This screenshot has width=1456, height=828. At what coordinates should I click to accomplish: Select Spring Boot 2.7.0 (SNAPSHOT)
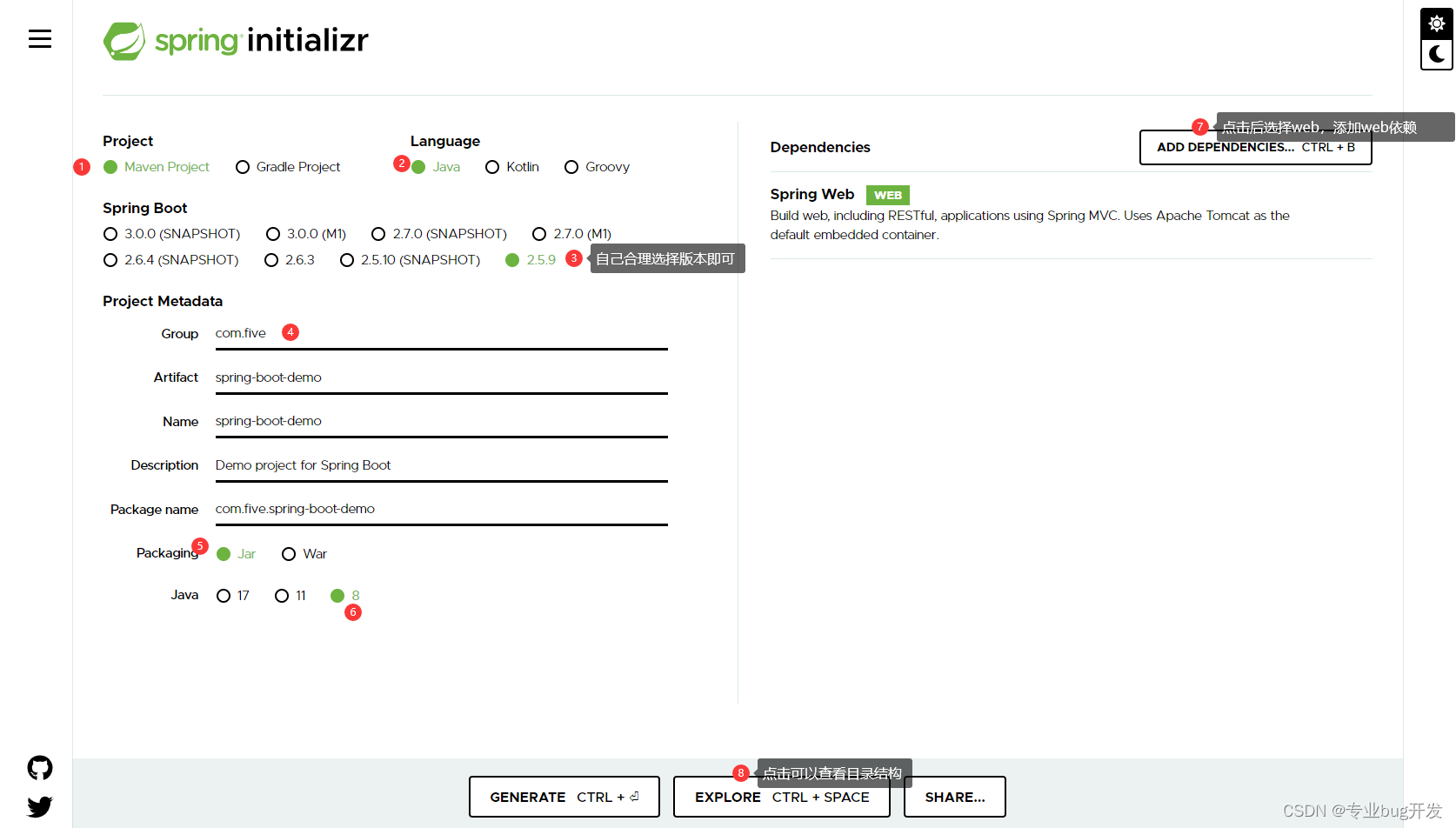point(439,234)
